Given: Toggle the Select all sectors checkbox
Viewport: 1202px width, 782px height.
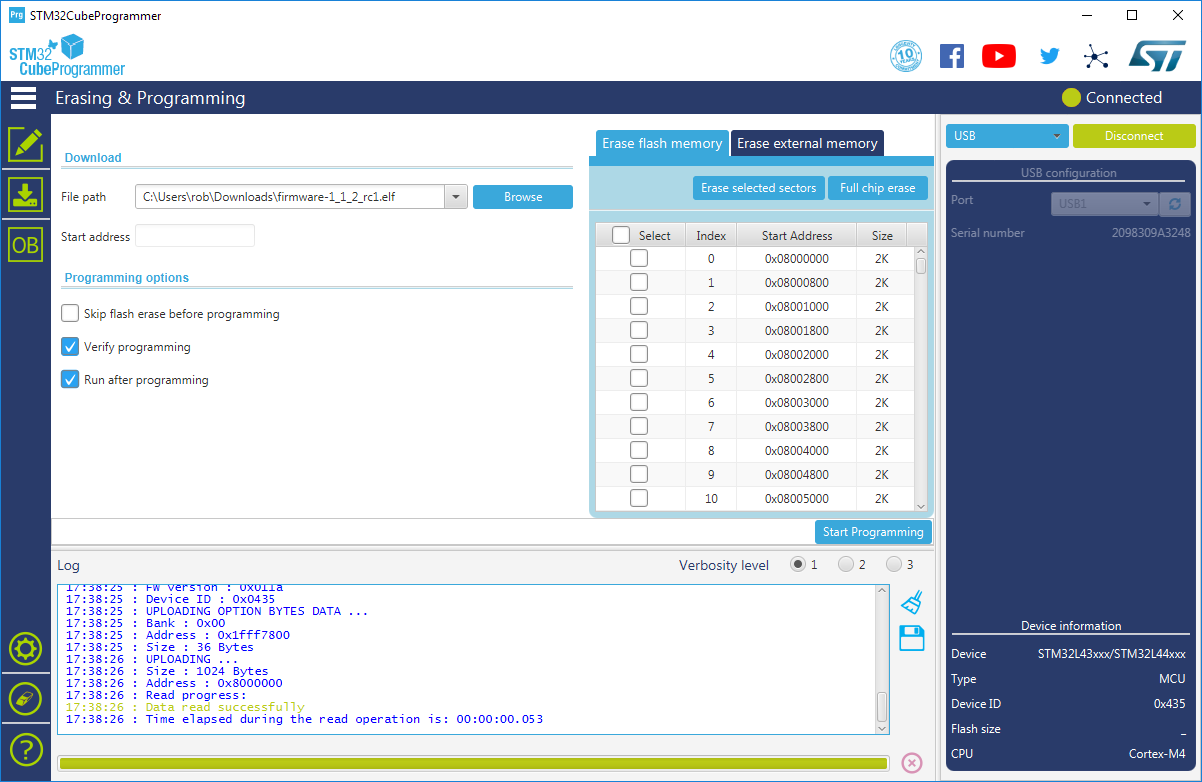Looking at the screenshot, I should click(621, 235).
